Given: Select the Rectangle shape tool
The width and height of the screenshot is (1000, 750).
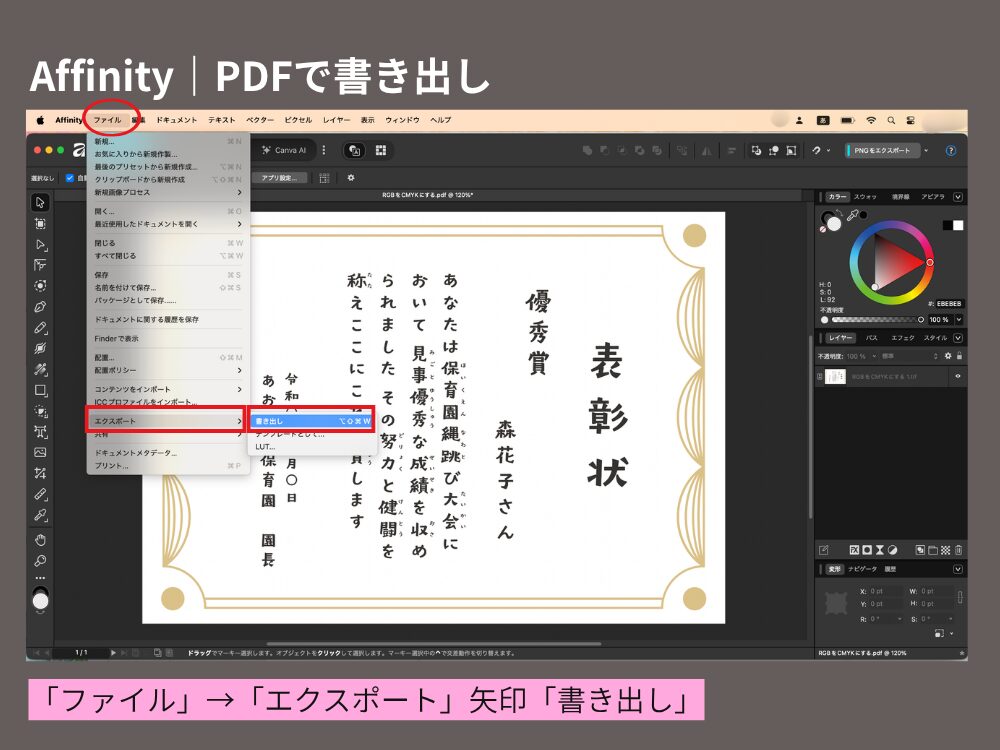Looking at the screenshot, I should 40,390.
